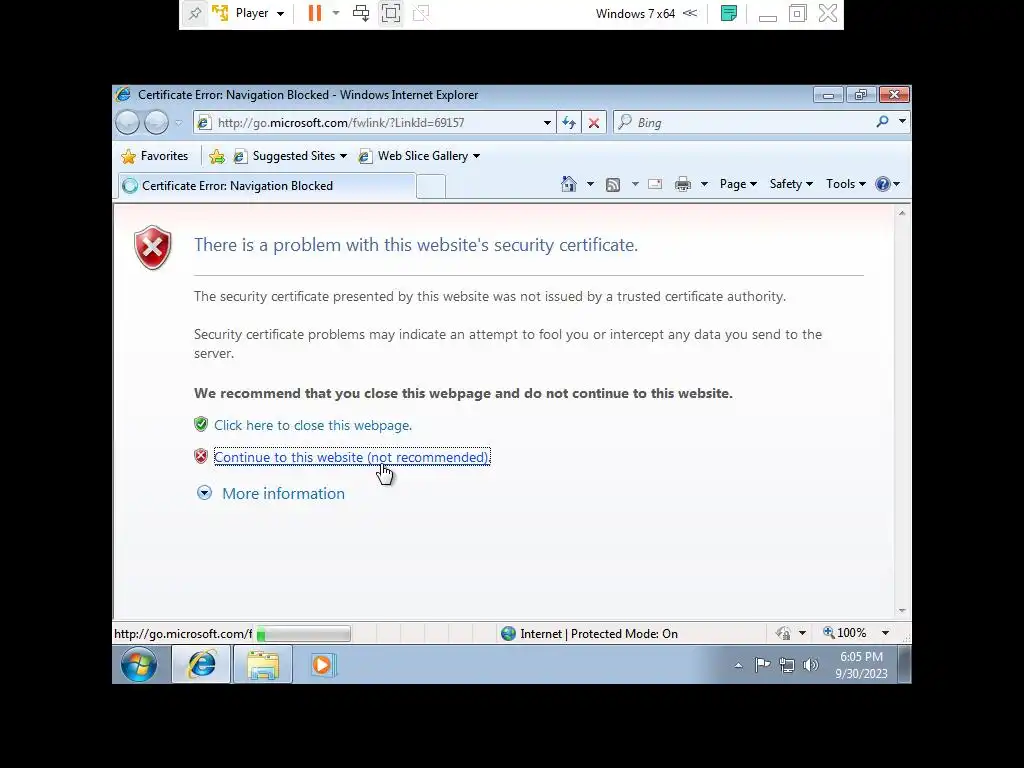Viewport: 1024px width, 768px height.
Task: Open Web Slice Gallery
Action: (419, 156)
